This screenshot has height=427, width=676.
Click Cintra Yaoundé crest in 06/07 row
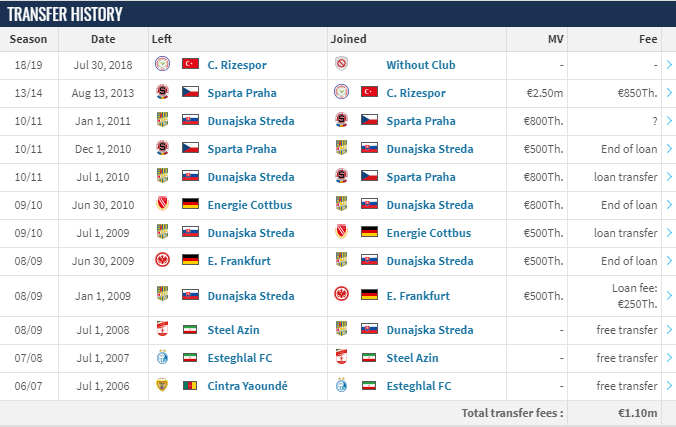(x=162, y=385)
